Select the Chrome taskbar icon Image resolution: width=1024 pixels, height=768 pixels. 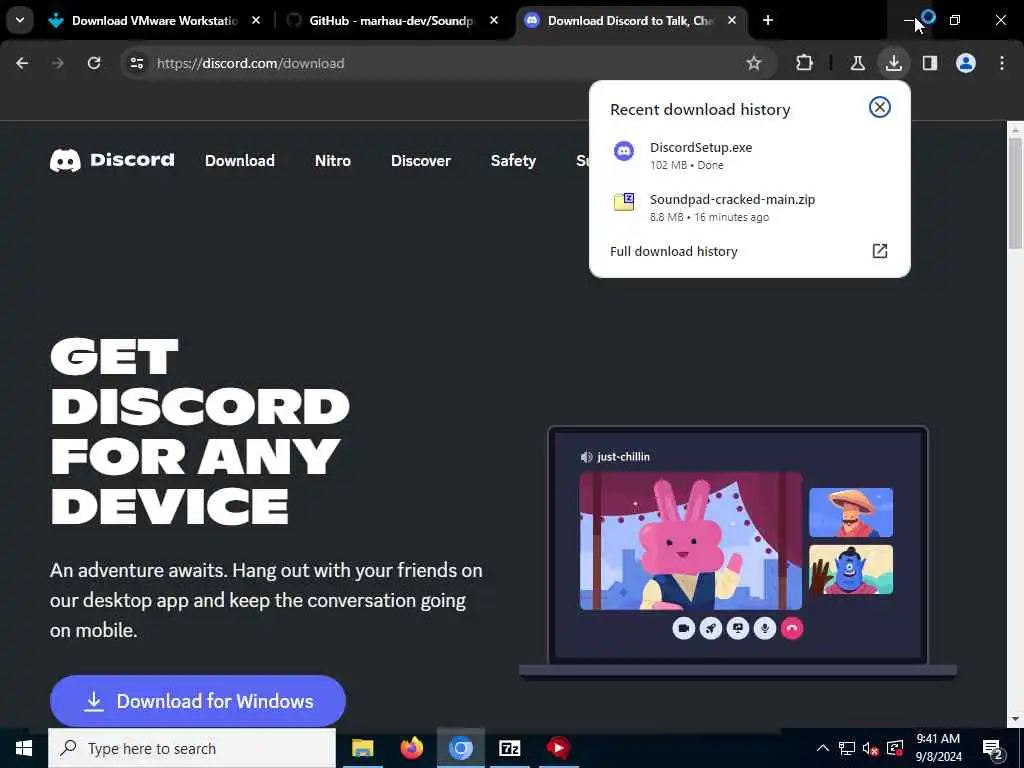460,748
